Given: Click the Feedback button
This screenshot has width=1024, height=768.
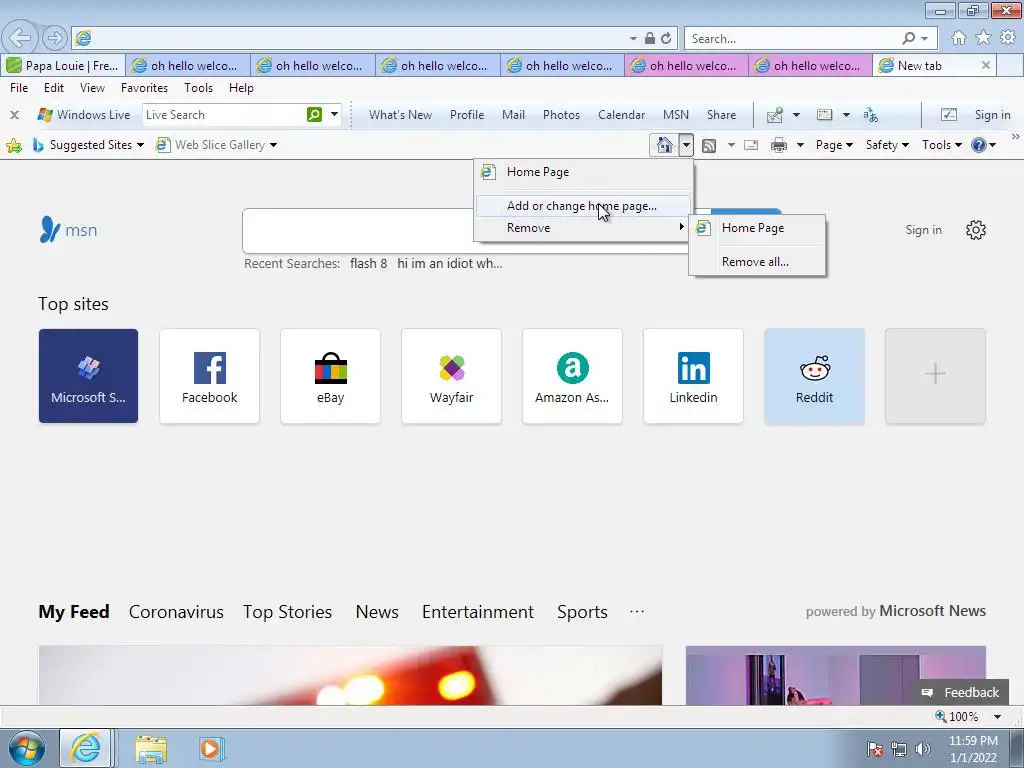Looking at the screenshot, I should pos(961,692).
